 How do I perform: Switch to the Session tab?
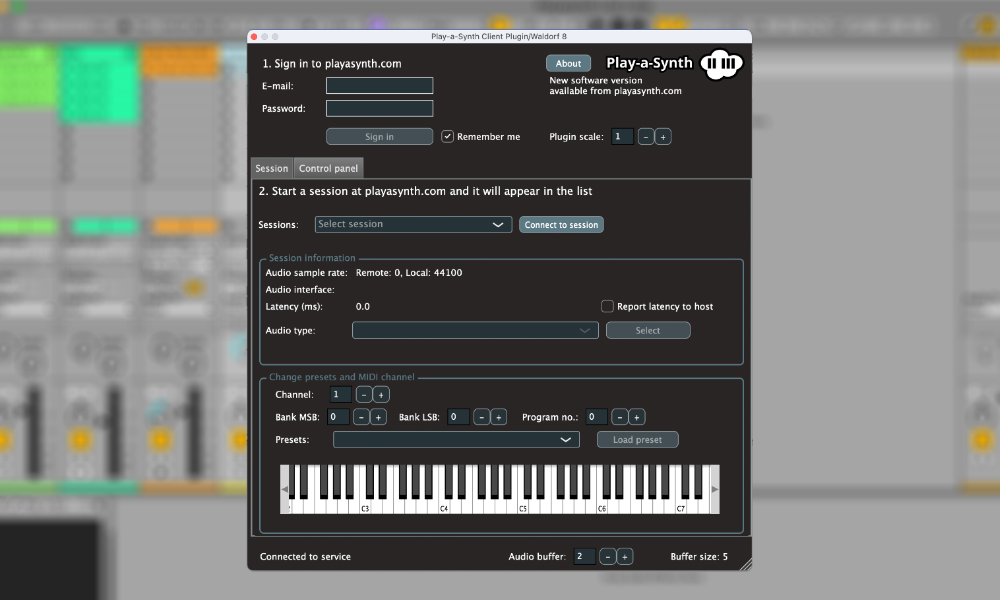coord(272,168)
